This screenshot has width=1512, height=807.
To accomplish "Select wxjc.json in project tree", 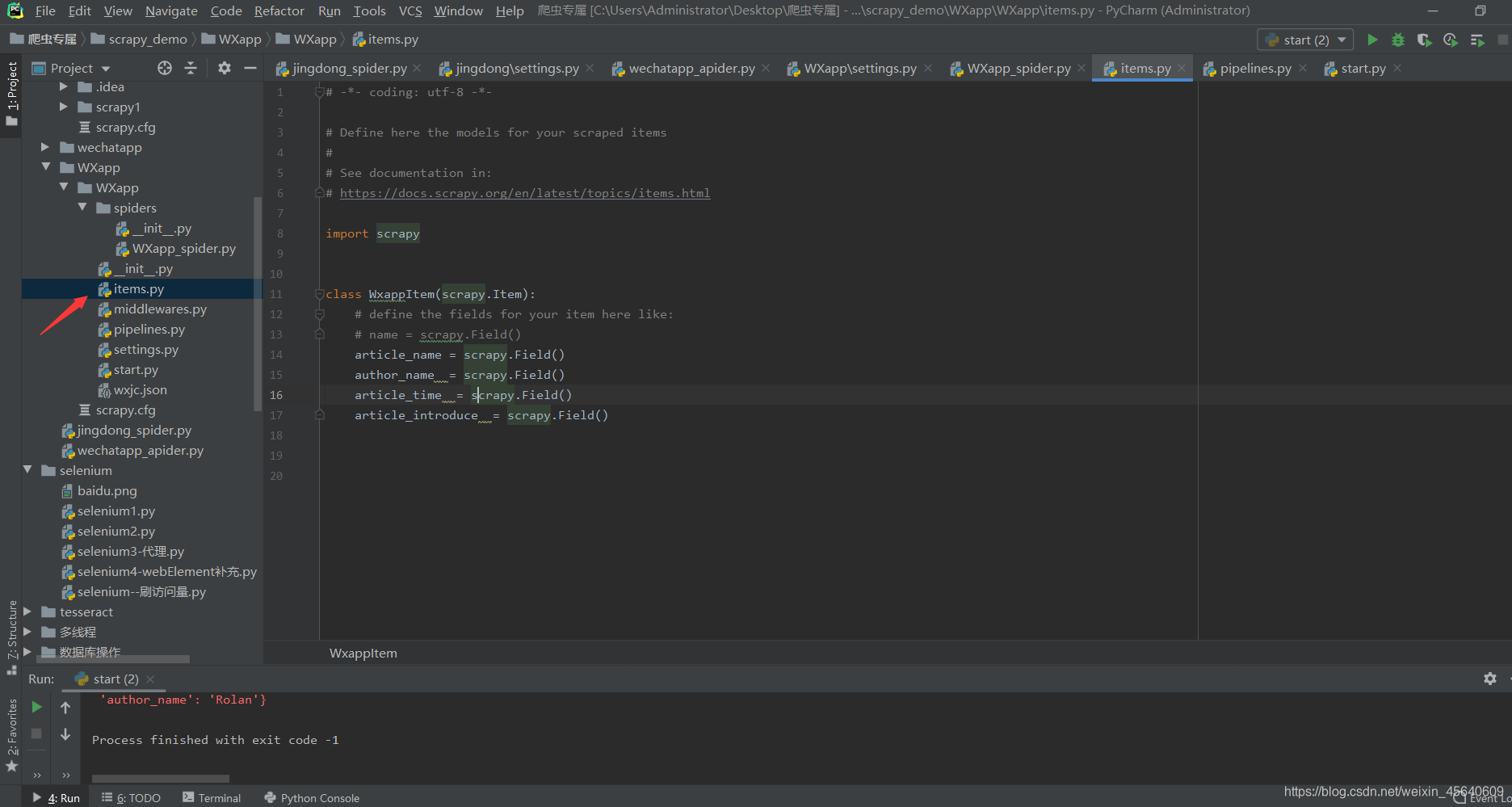I will pyautogui.click(x=141, y=390).
